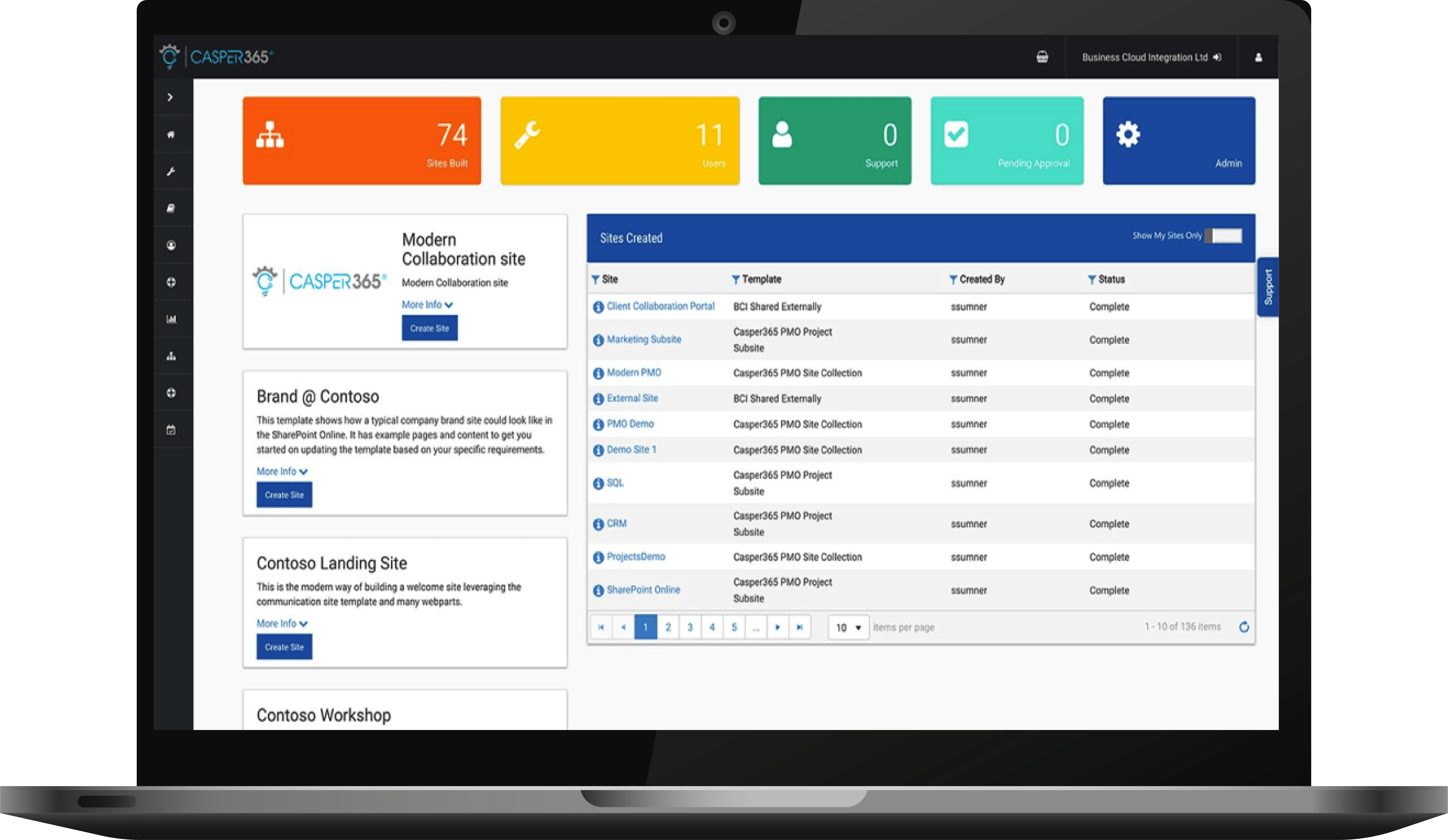Expand More Info under Brand @ Contoso
This screenshot has height=840, width=1448.
click(x=282, y=472)
